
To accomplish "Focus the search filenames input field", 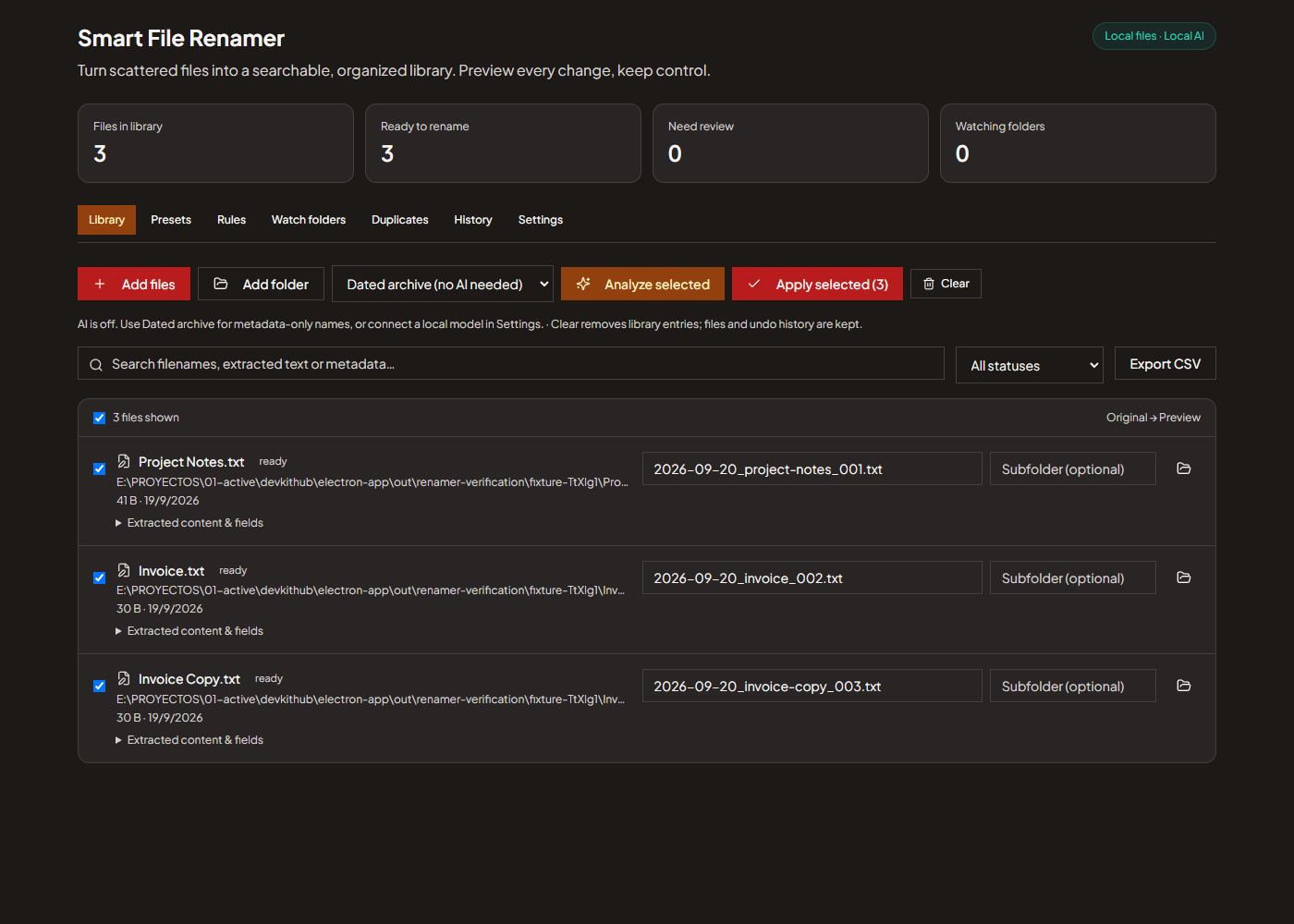I will pos(511,364).
